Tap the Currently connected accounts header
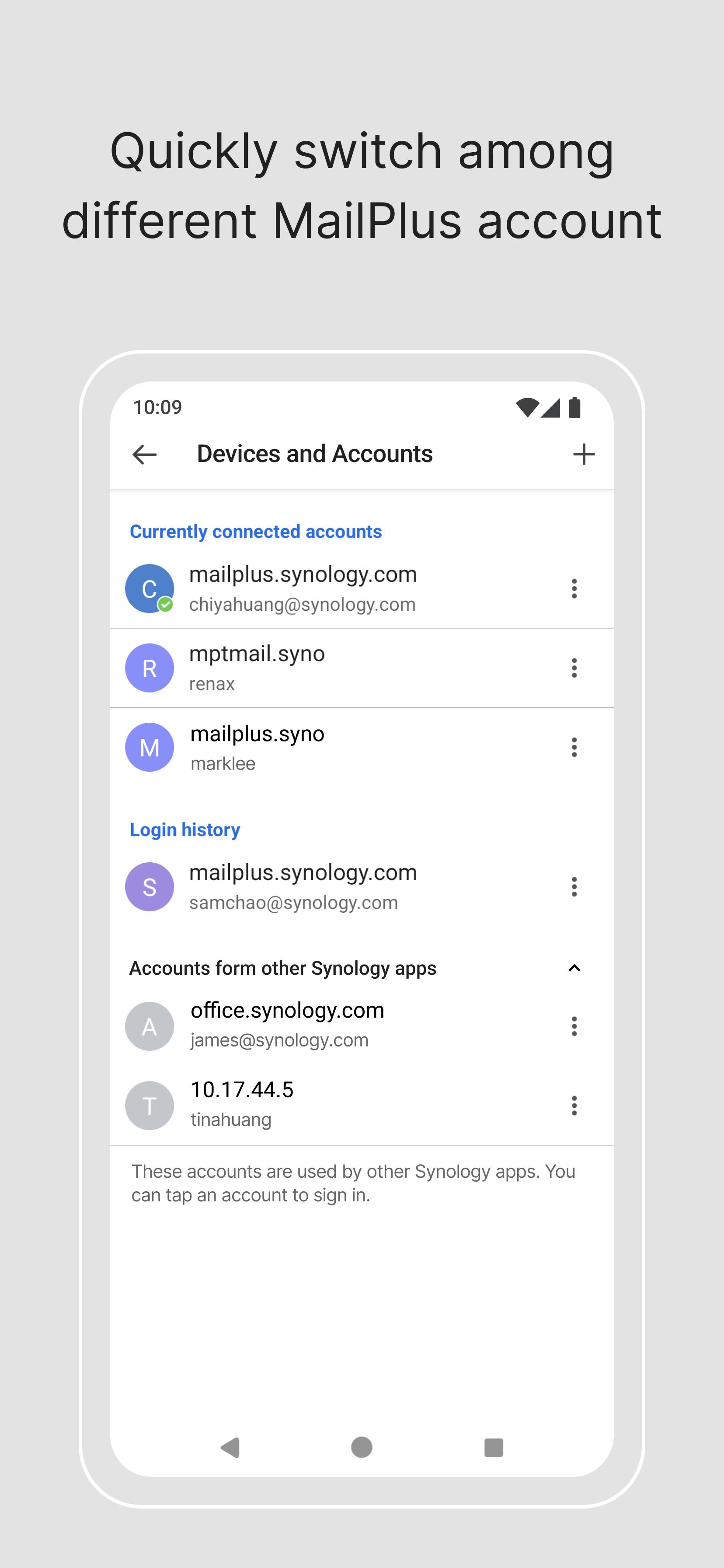This screenshot has width=724, height=1568. (x=255, y=532)
